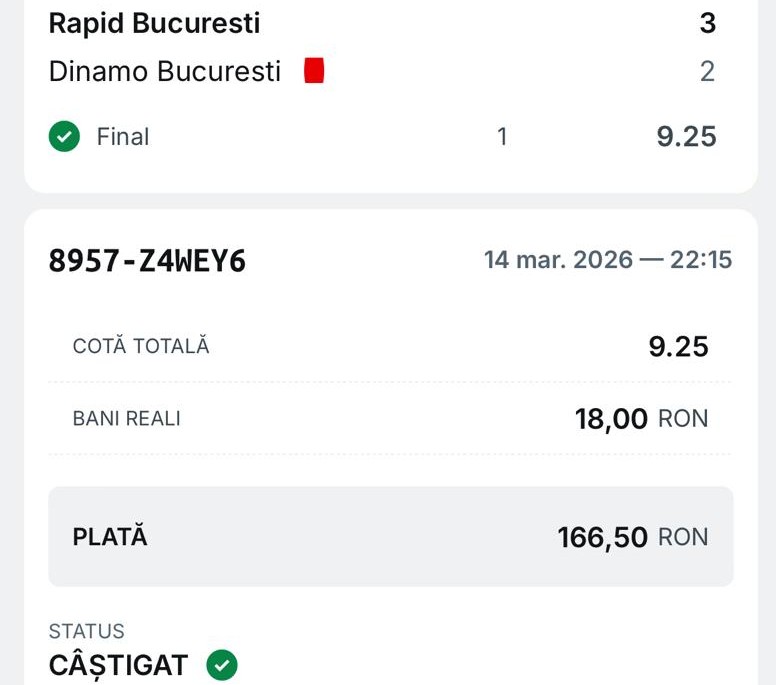Click the BANI REALI label
776x685 pixels.
(127, 419)
